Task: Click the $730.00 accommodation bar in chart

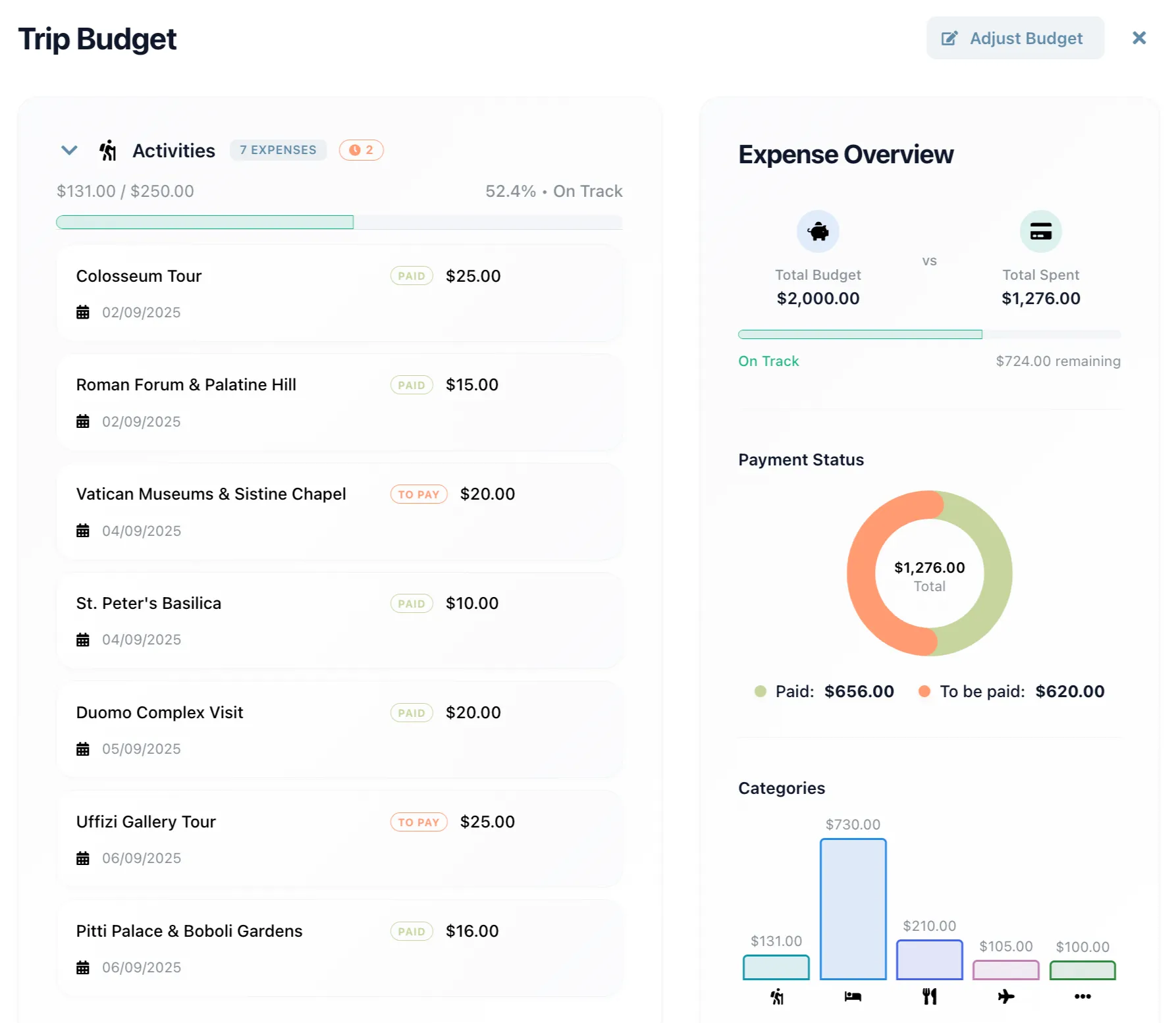Action: (x=853, y=908)
